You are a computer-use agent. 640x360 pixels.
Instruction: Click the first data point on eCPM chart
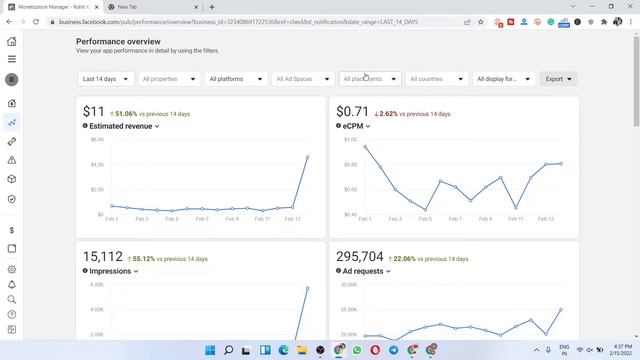(x=365, y=147)
